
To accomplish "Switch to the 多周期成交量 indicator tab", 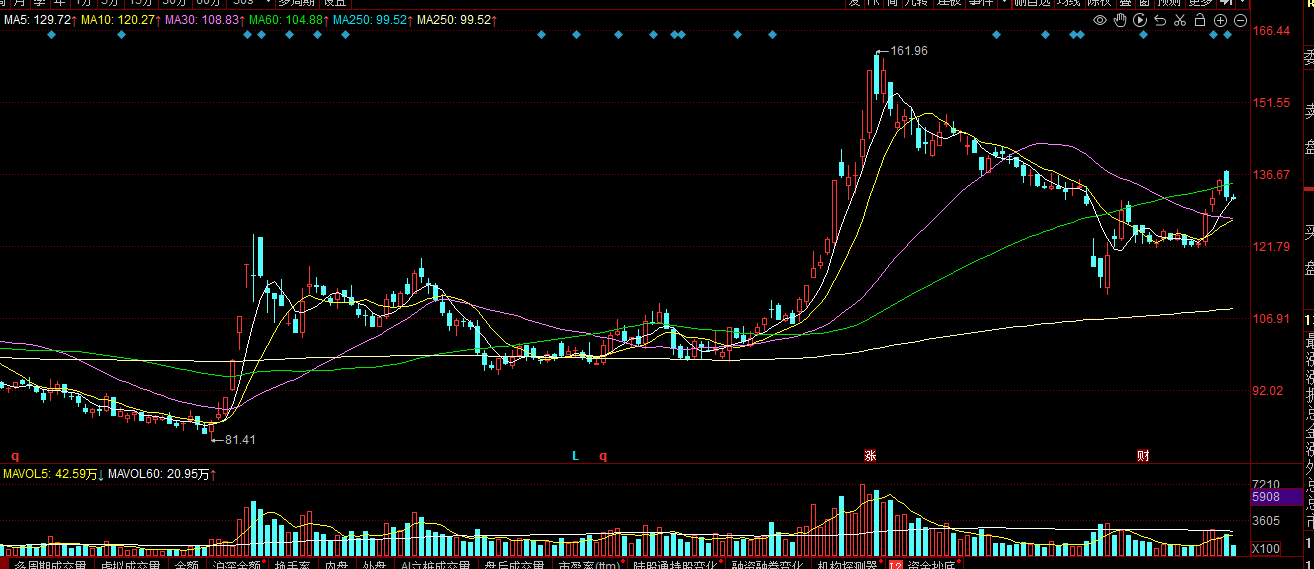I will [50, 564].
